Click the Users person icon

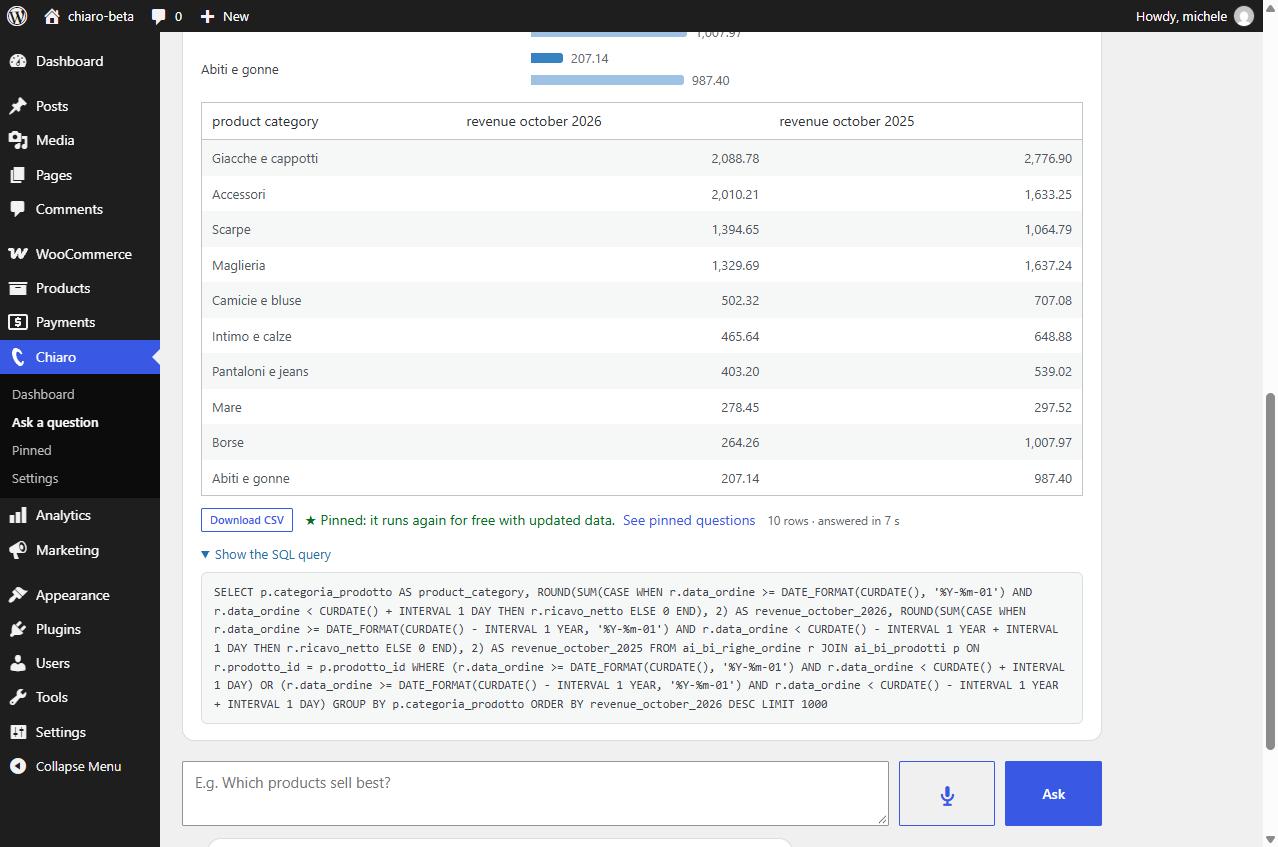[18, 663]
